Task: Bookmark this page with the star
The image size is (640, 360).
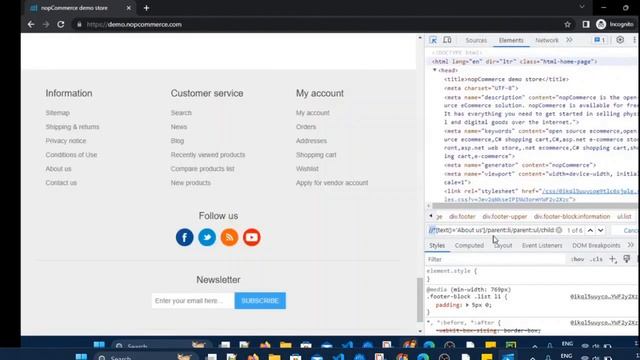Action: tap(567, 24)
